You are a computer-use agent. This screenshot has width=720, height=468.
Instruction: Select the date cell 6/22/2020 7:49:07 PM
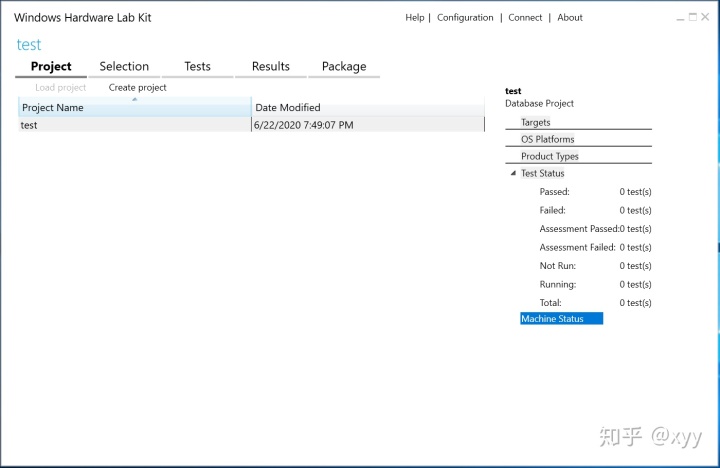304,125
